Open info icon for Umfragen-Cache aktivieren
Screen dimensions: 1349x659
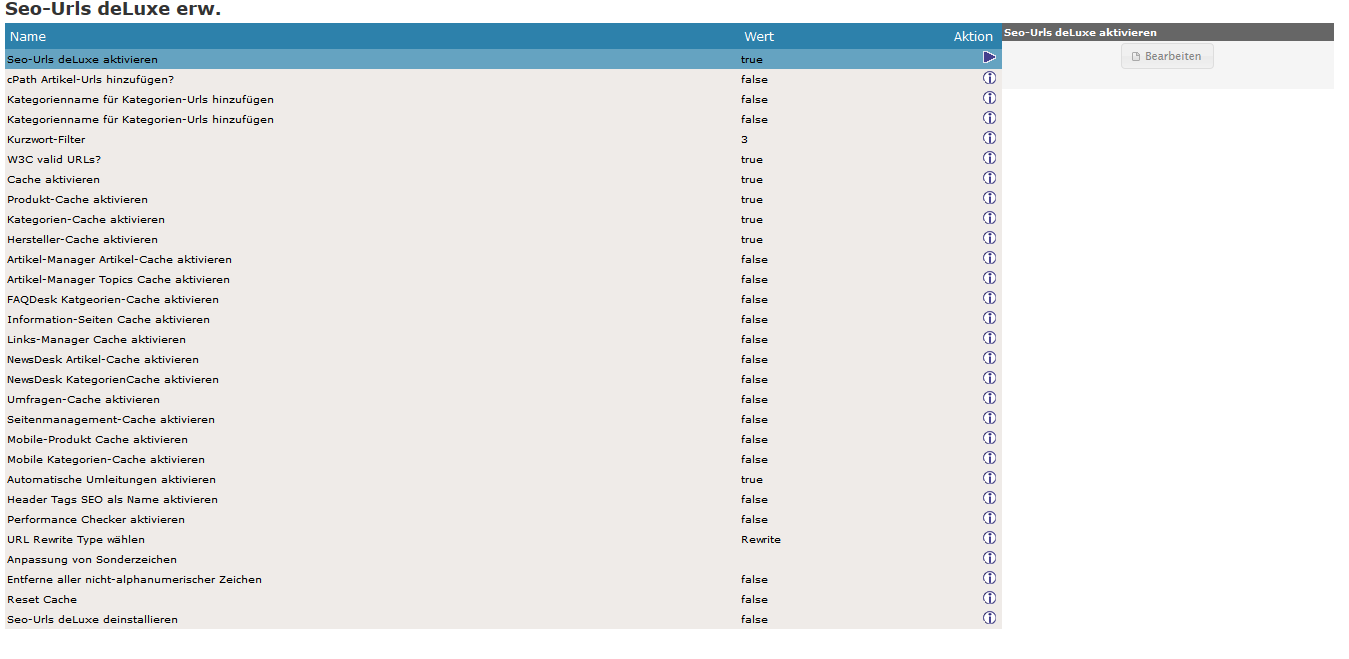pyautogui.click(x=989, y=398)
